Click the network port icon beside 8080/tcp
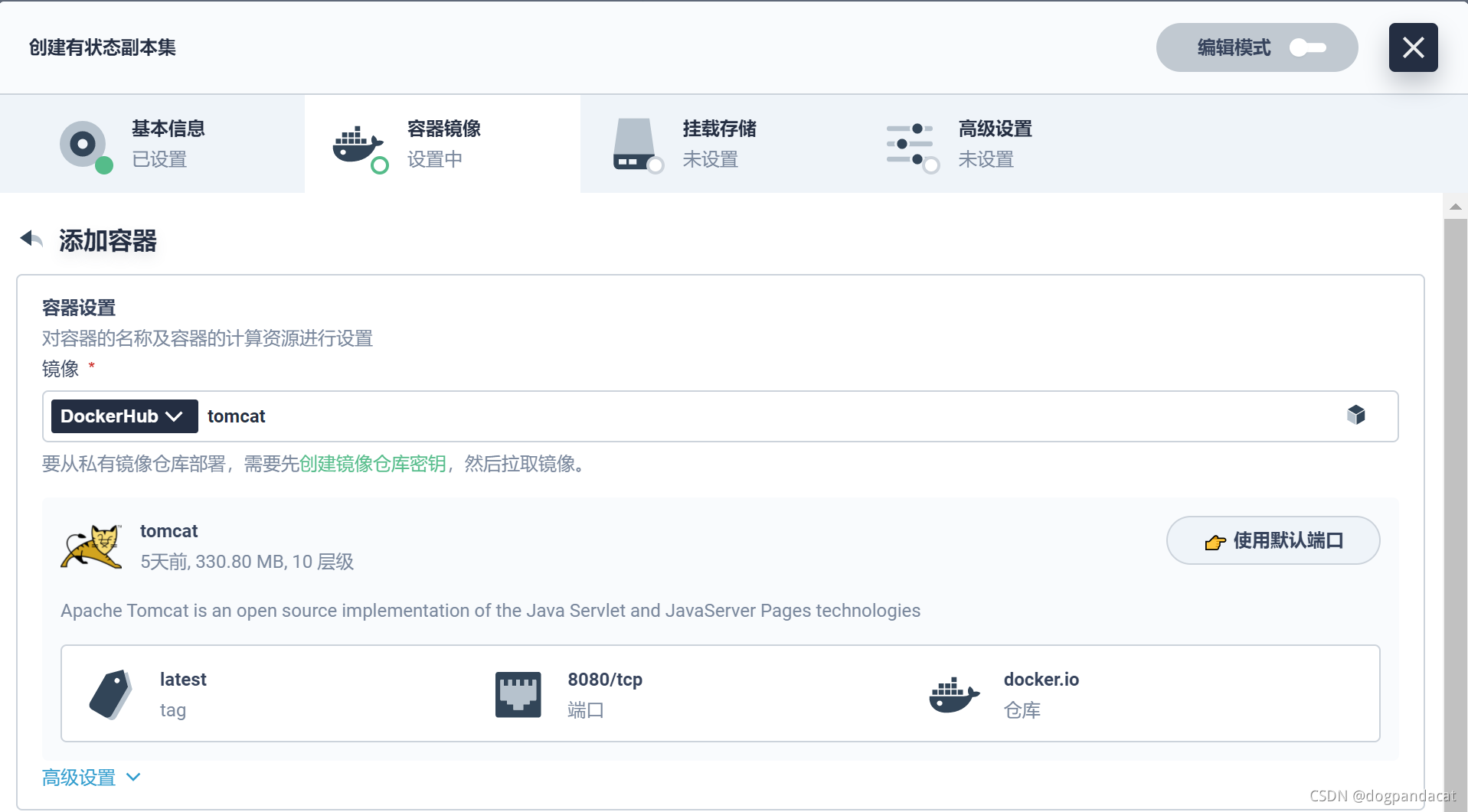Screen dimensions: 1468x812 (518, 695)
